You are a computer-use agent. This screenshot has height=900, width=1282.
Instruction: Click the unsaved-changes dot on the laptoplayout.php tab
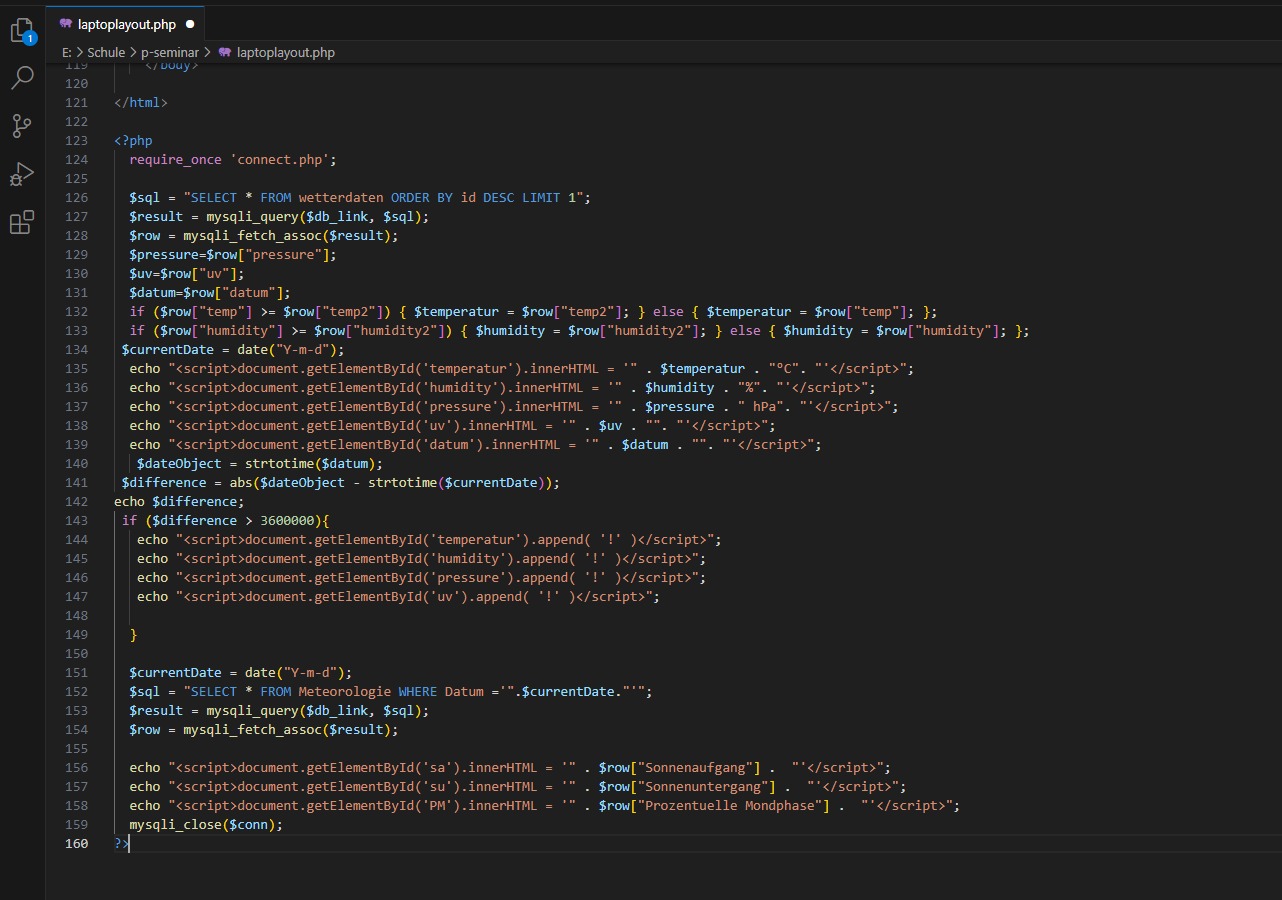coord(190,24)
